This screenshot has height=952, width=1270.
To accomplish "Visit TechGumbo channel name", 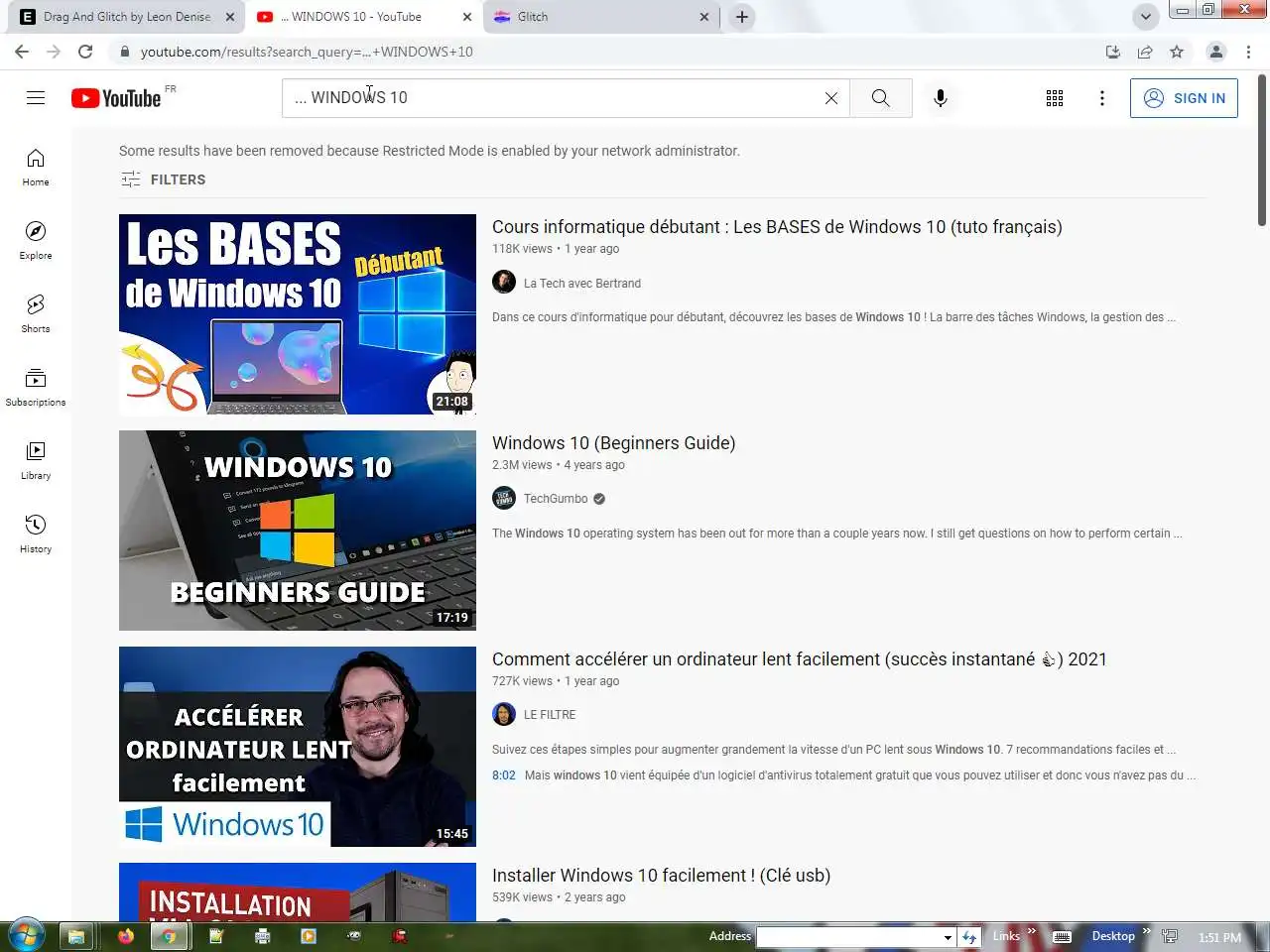I will [x=556, y=499].
